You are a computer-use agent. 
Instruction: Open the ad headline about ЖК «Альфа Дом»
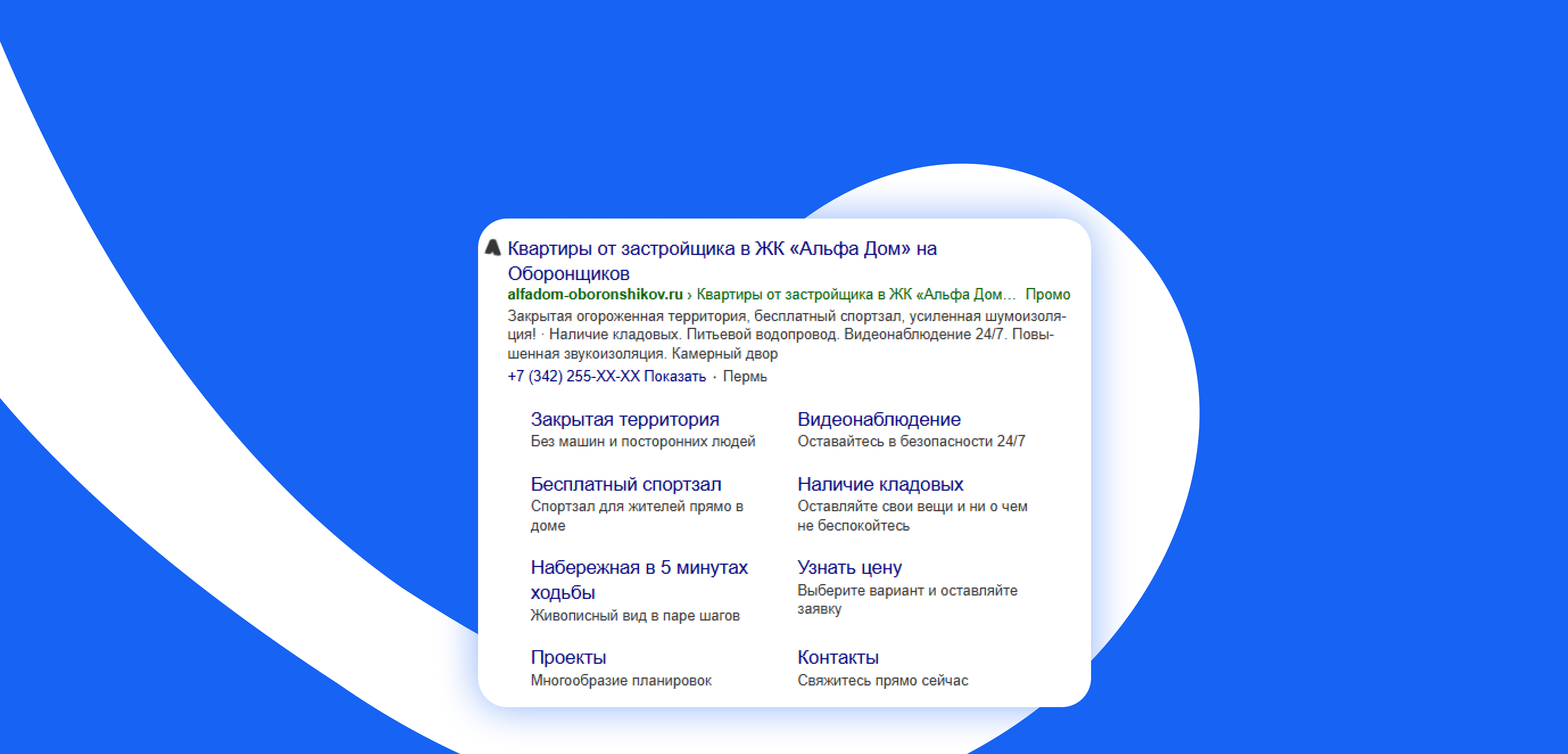pyautogui.click(x=722, y=260)
